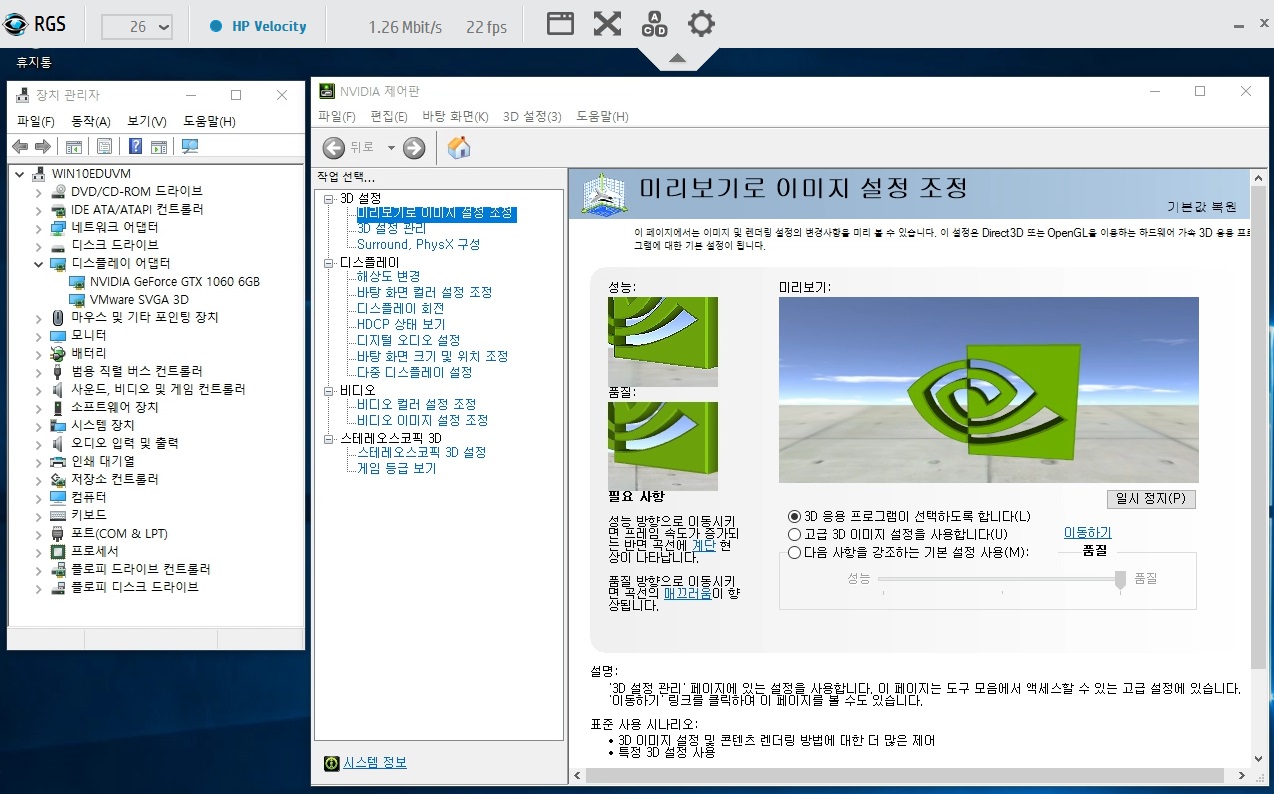Click the NVIDIA GeForce GTX 1060 6GB adapter icon
The width and height of the screenshot is (1274, 794).
(76, 281)
